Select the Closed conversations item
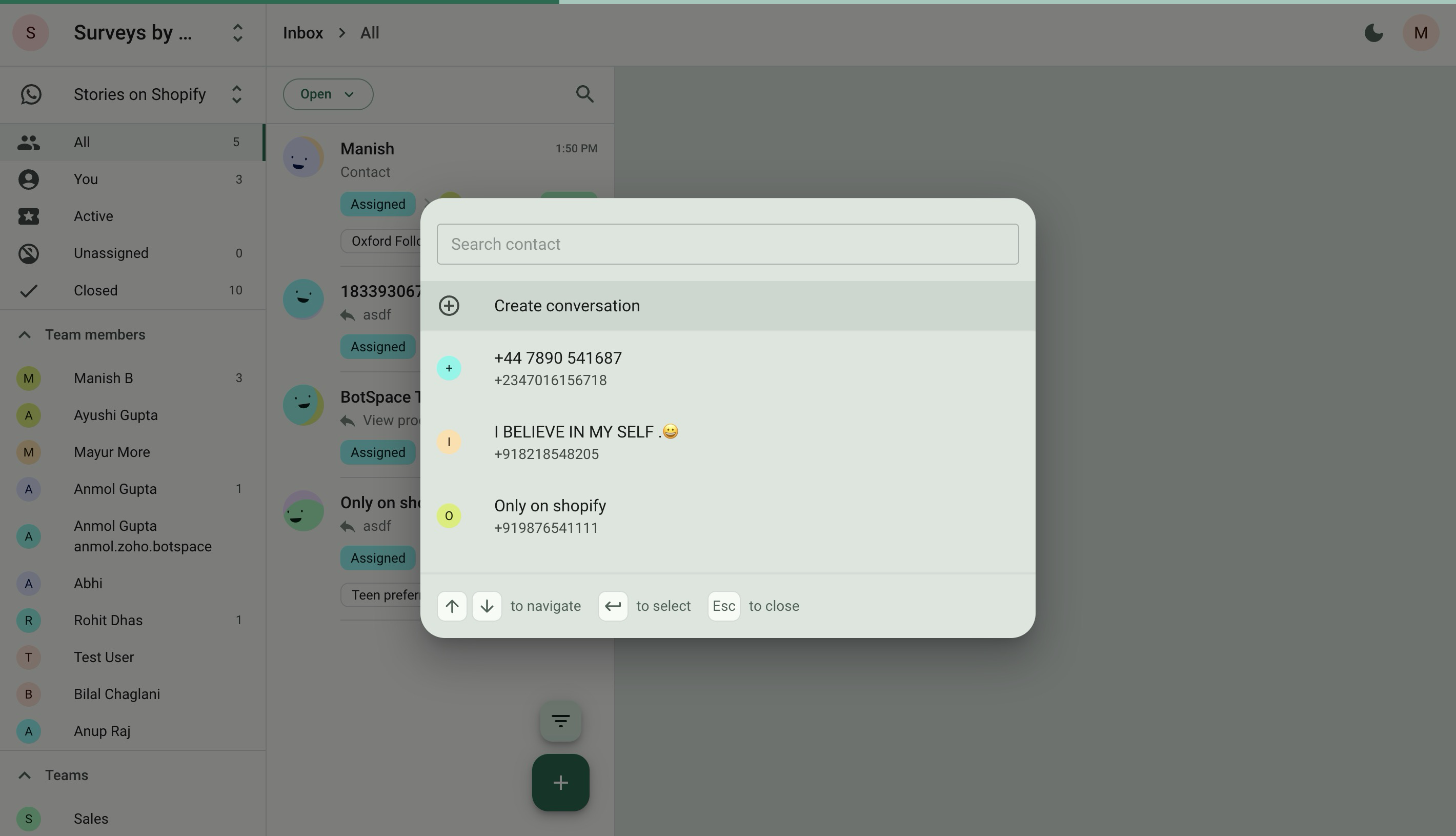 point(95,290)
